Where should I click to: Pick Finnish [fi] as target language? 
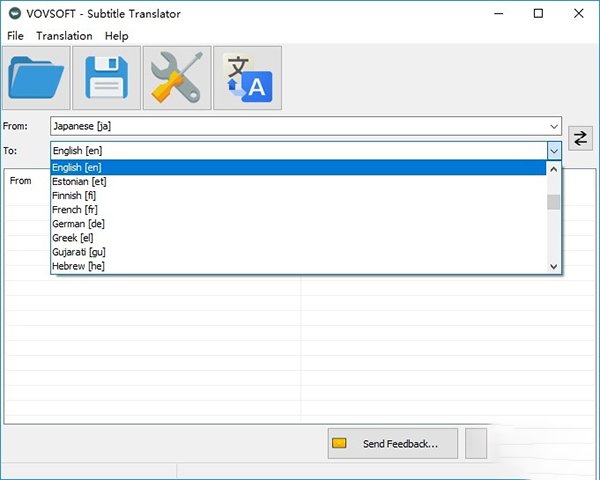(298, 196)
